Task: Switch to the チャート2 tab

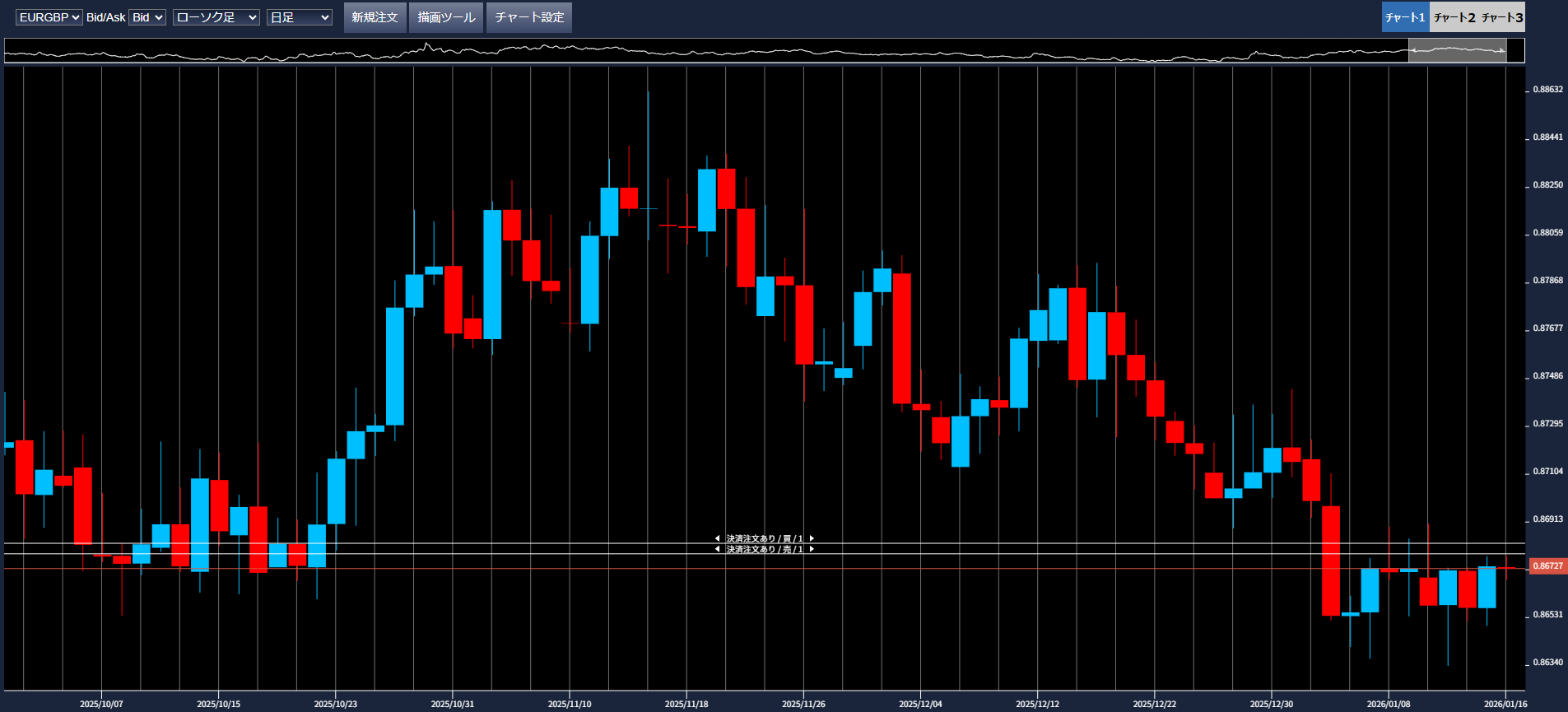Action: [x=1454, y=17]
